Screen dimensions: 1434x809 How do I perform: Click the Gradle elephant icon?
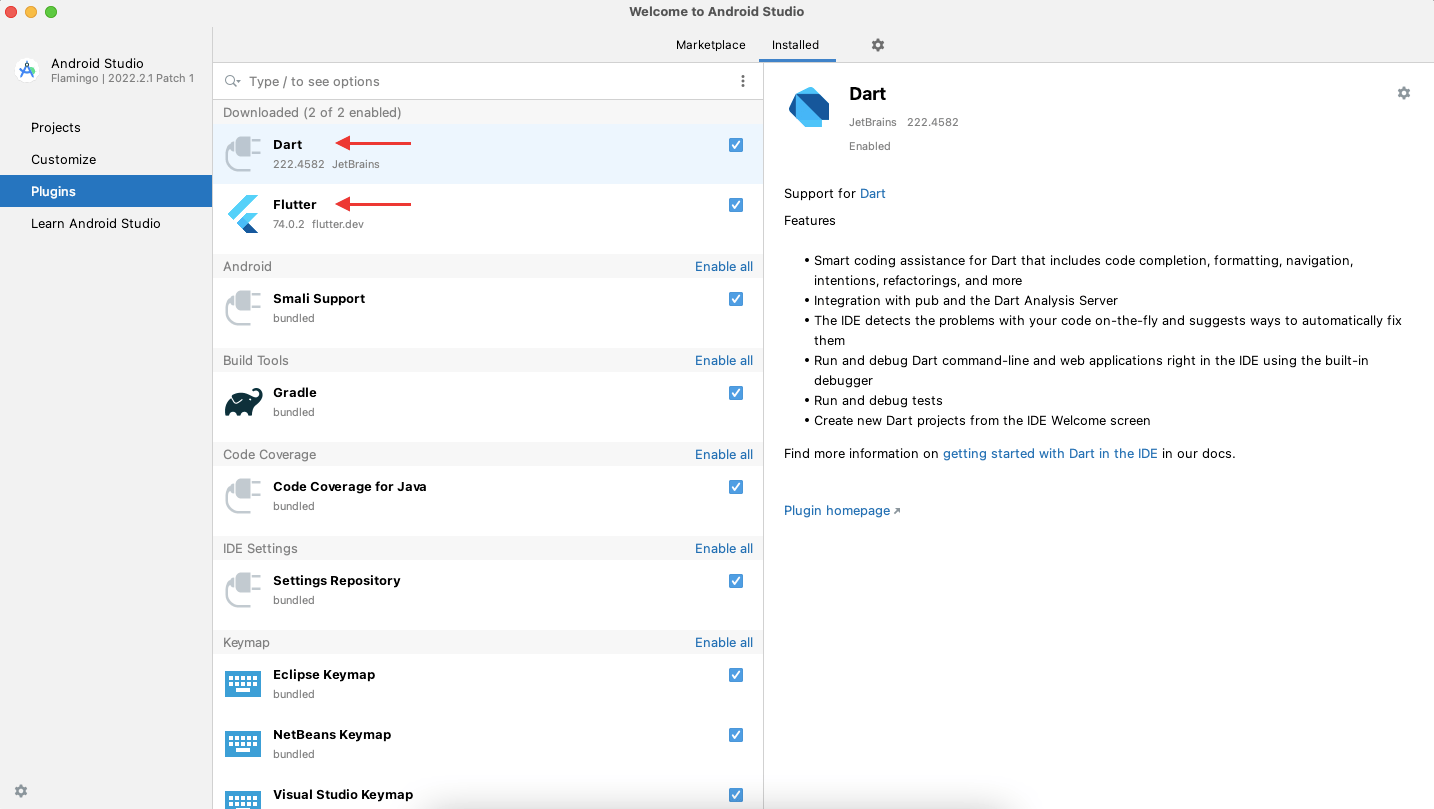[x=243, y=402]
